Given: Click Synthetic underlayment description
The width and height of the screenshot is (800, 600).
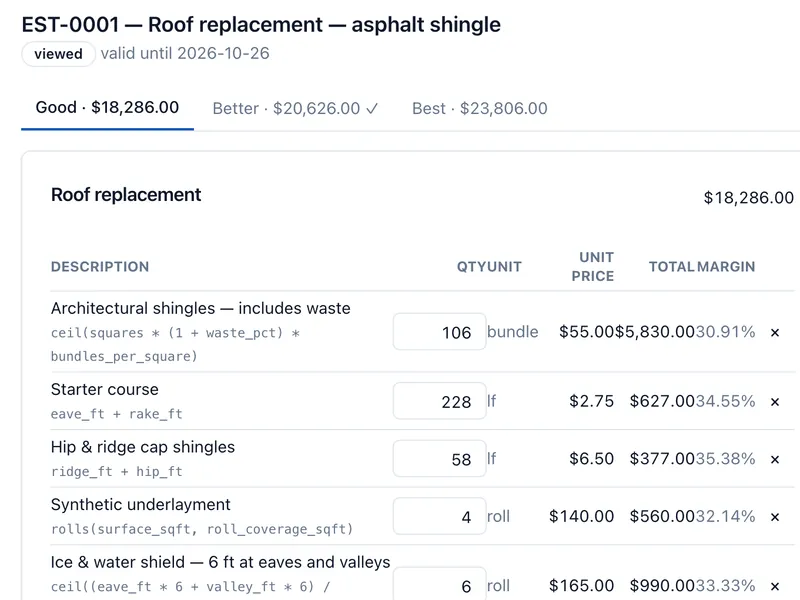Looking at the screenshot, I should pos(141,505).
